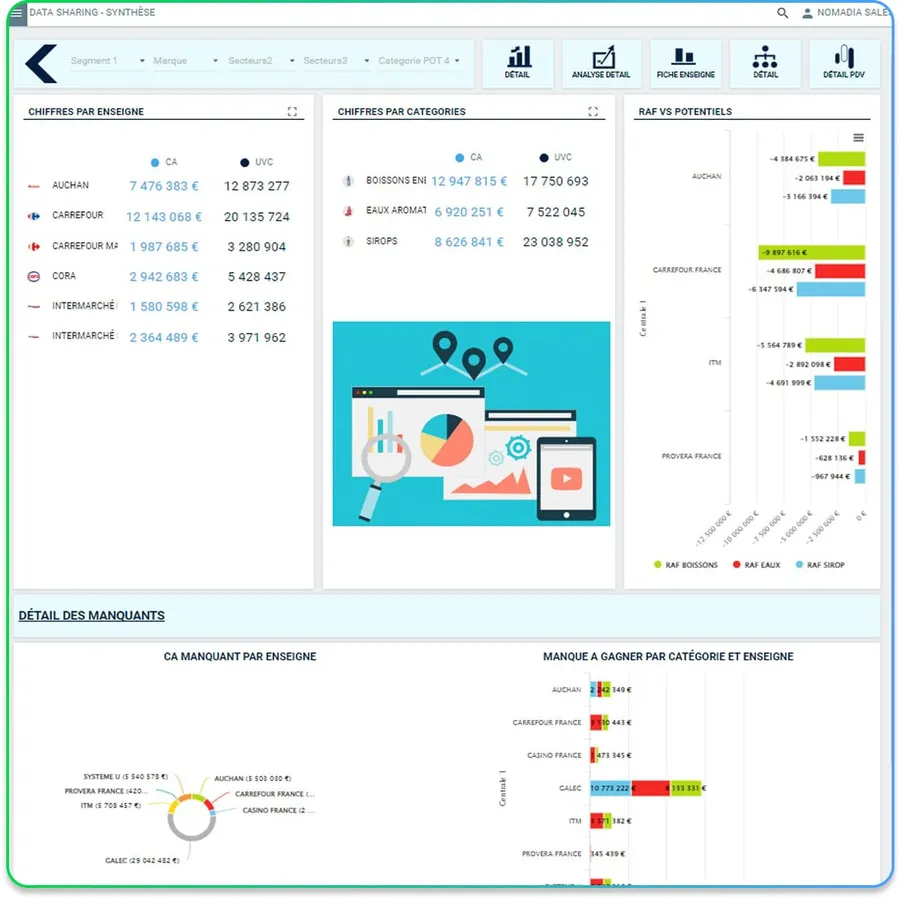This screenshot has width=900, height=899.
Task: Select Boissons CA value 12 947 815 €
Action: (x=469, y=181)
